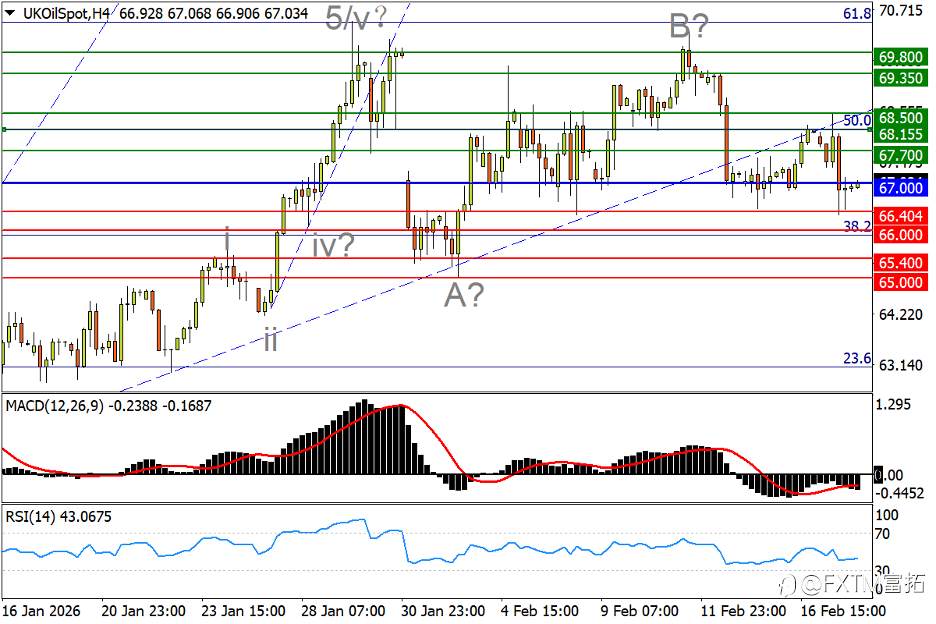Select the i wave label

pyautogui.click(x=227, y=239)
